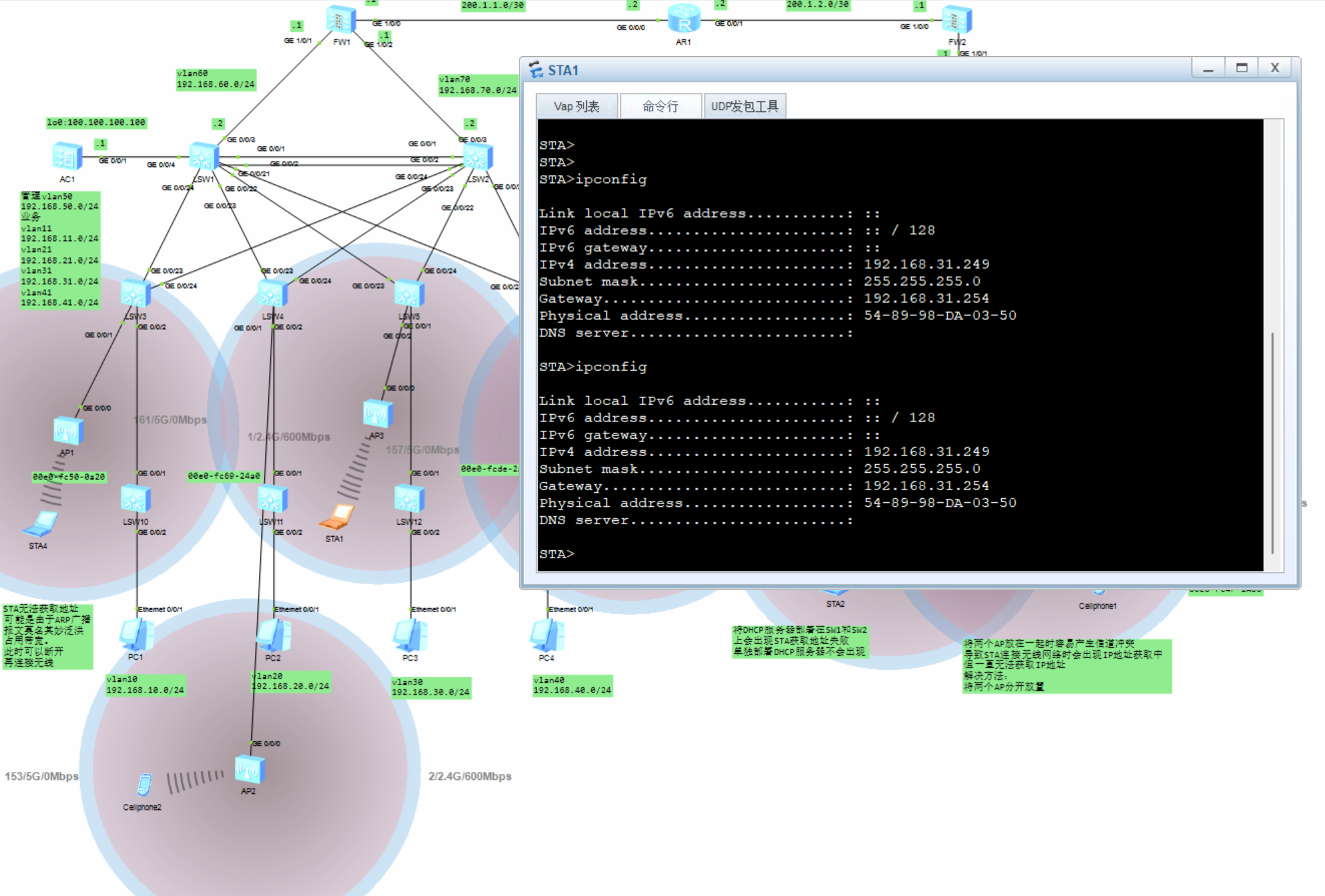The height and width of the screenshot is (896, 1325).
Task: Click the AP2 access point icon
Action: pyautogui.click(x=249, y=770)
